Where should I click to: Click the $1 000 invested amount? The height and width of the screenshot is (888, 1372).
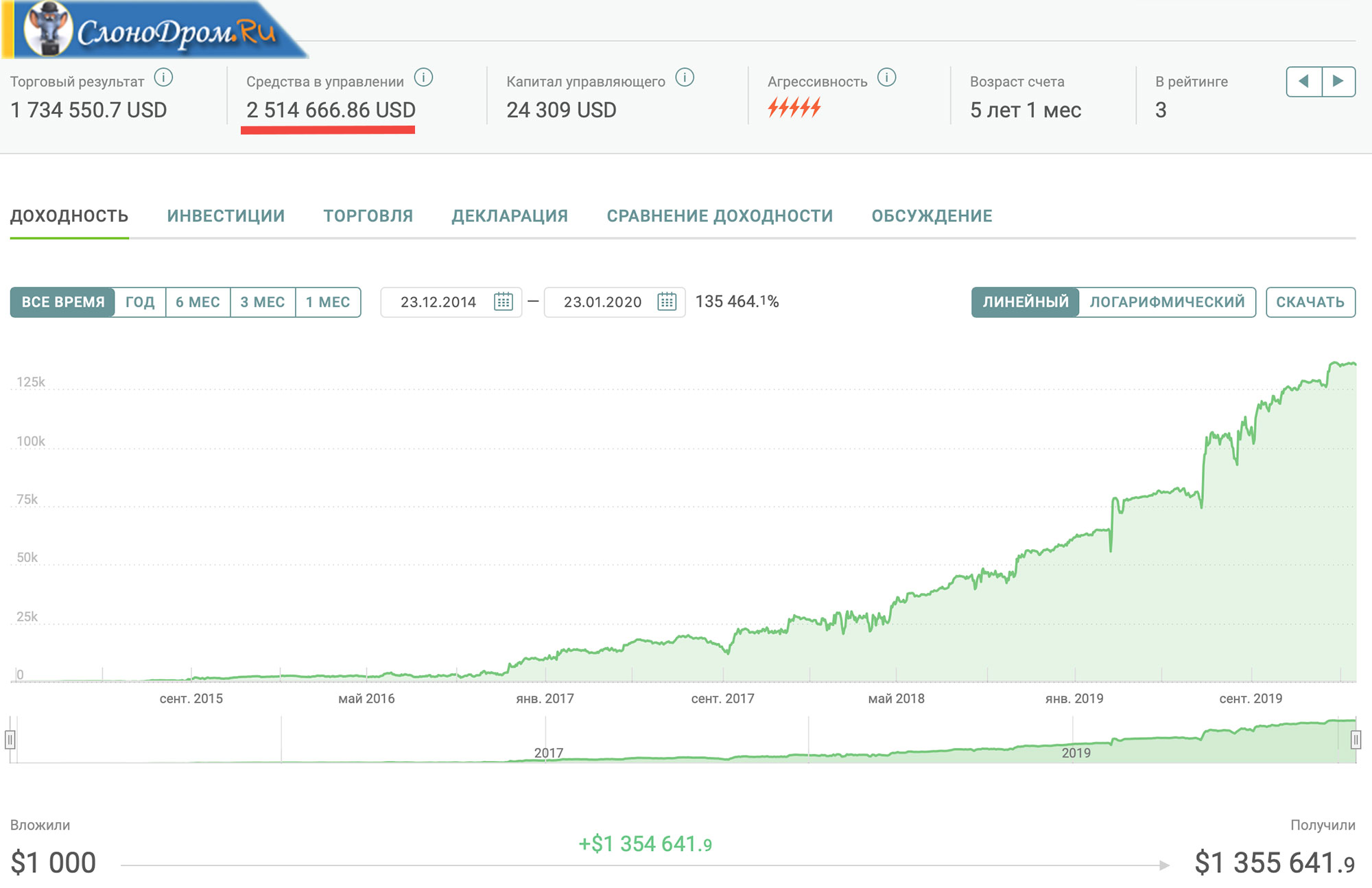point(53,863)
